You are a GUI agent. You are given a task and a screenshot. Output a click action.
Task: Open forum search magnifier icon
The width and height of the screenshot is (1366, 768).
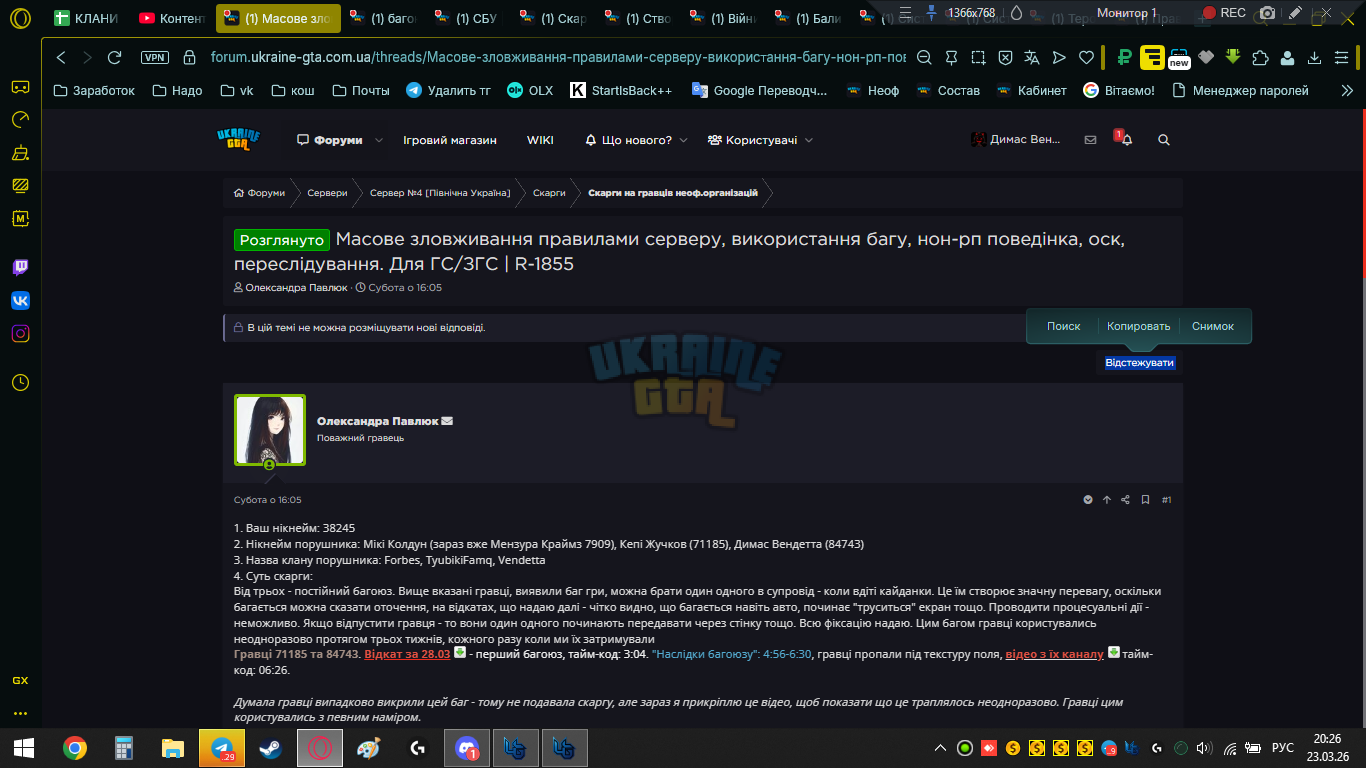tap(1164, 140)
